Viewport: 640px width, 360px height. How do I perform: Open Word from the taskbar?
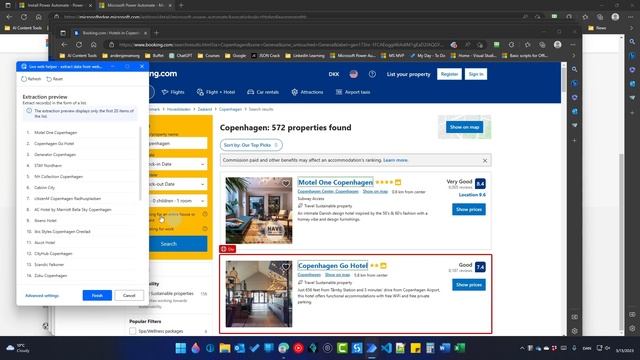pyautogui.click(x=444, y=348)
